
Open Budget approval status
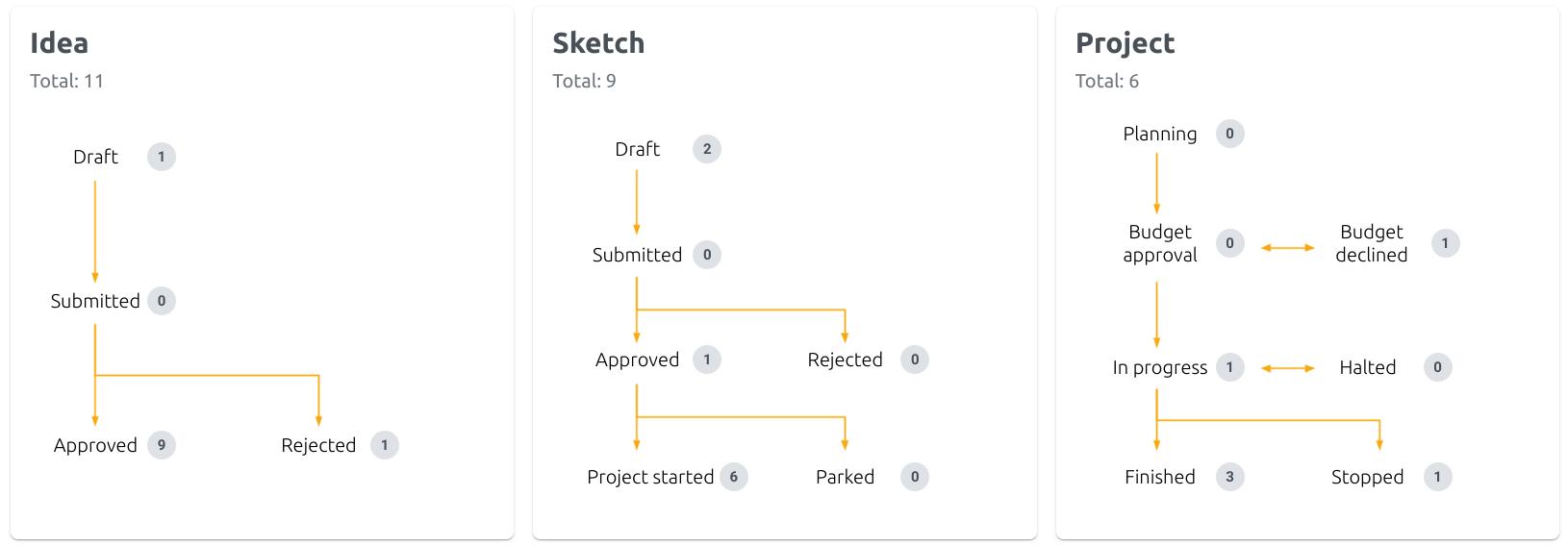pos(1160,243)
